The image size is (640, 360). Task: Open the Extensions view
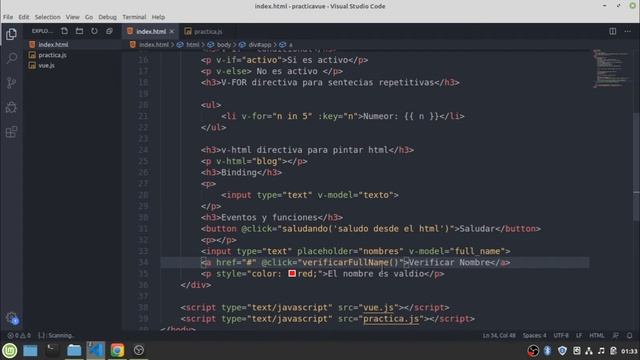(x=11, y=132)
